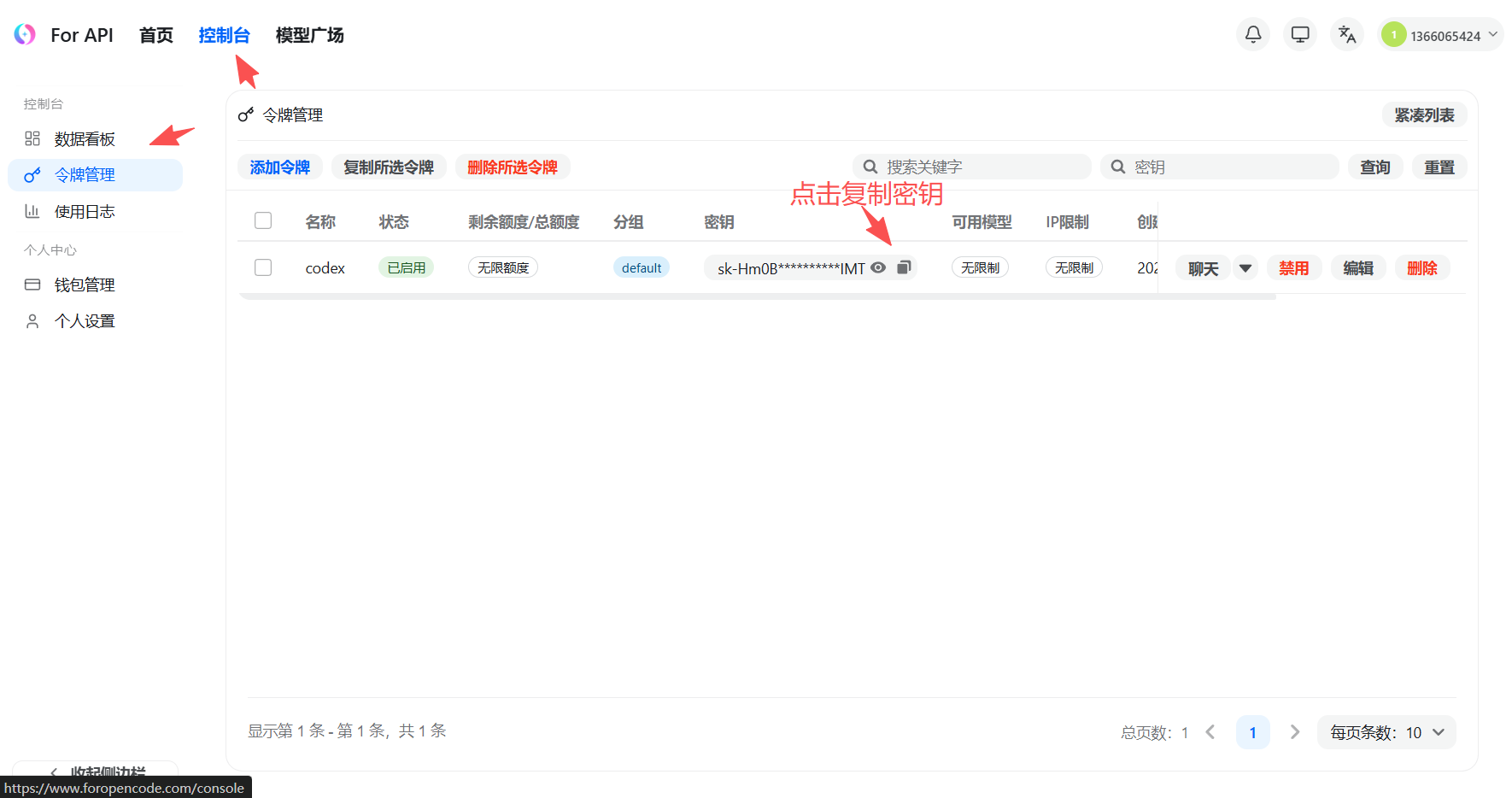
Task: Disable the codex token via 禁用
Action: 1294,267
